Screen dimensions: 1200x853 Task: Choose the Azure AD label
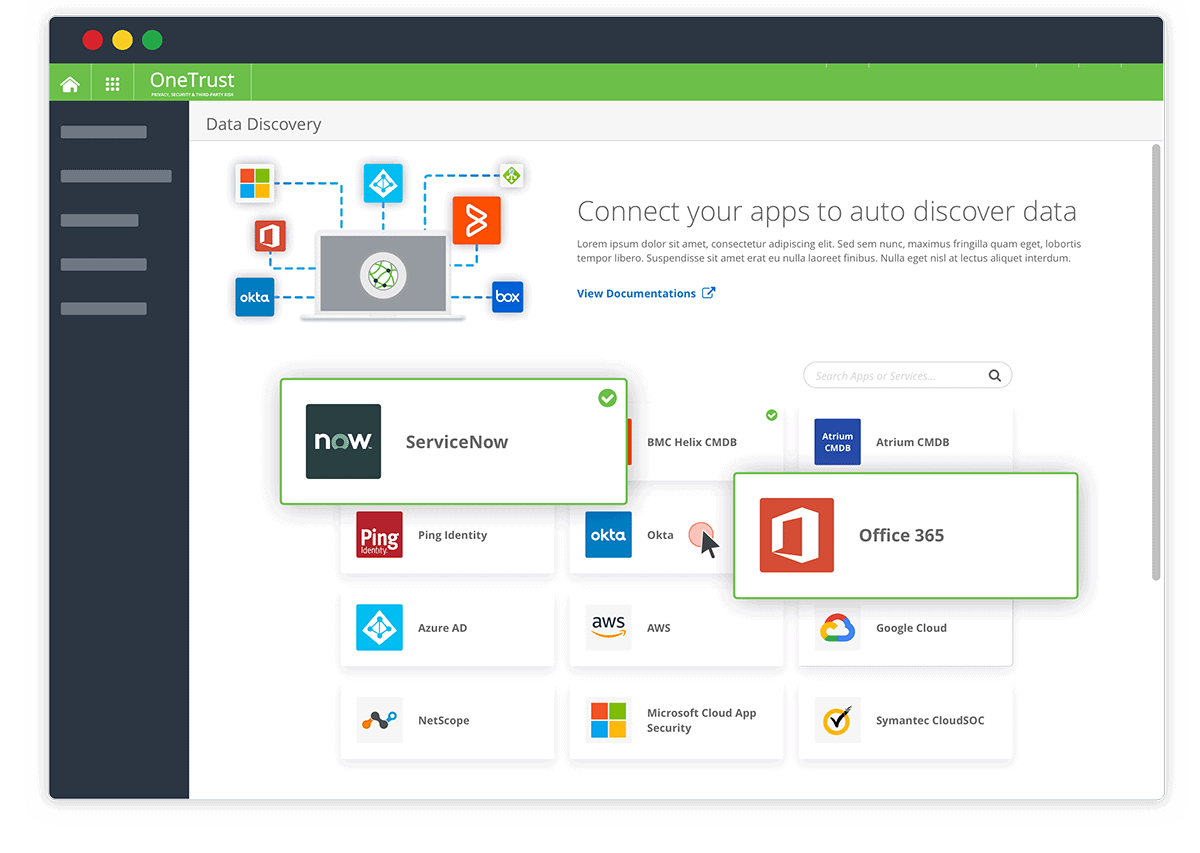click(442, 628)
